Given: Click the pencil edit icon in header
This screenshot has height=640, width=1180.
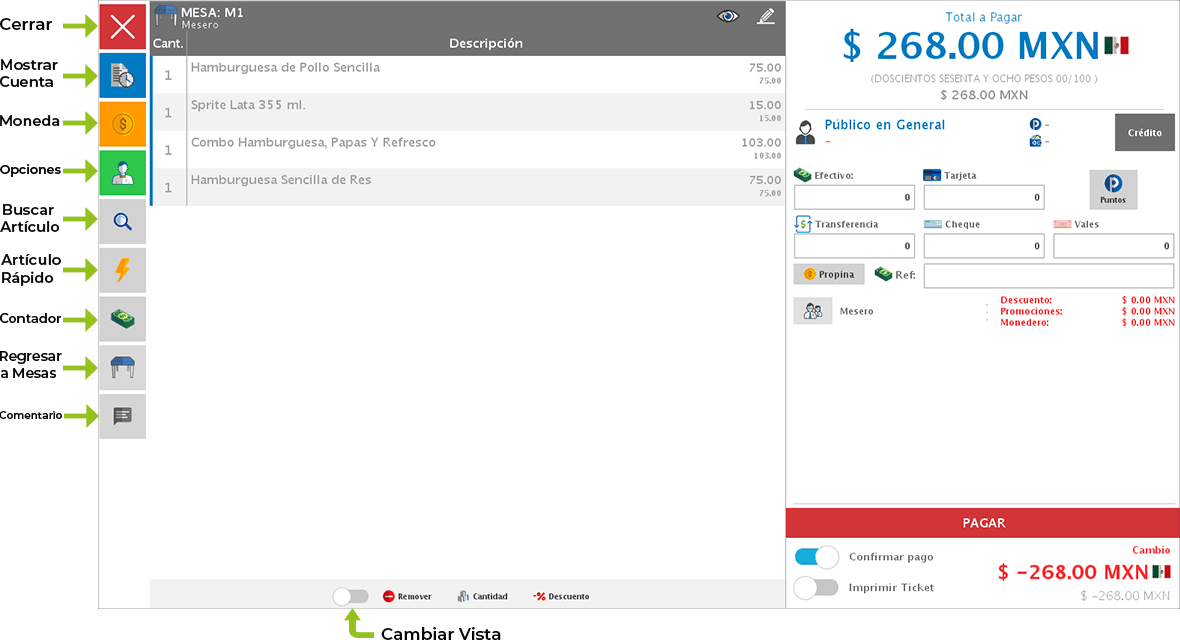Looking at the screenshot, I should pos(766,17).
